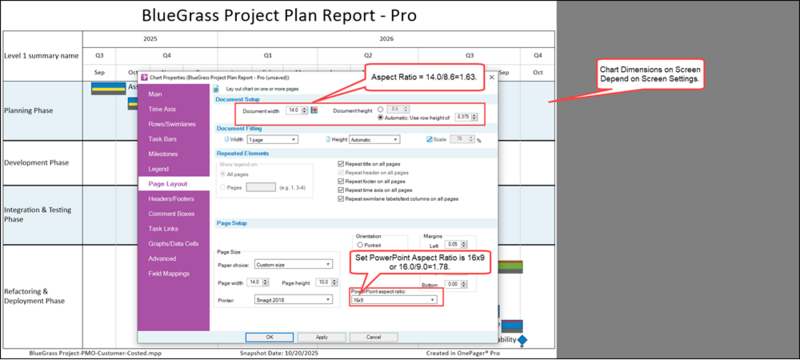The image size is (800, 360).
Task: Click the Width page icon in Document Fitting
Action: click(x=226, y=139)
